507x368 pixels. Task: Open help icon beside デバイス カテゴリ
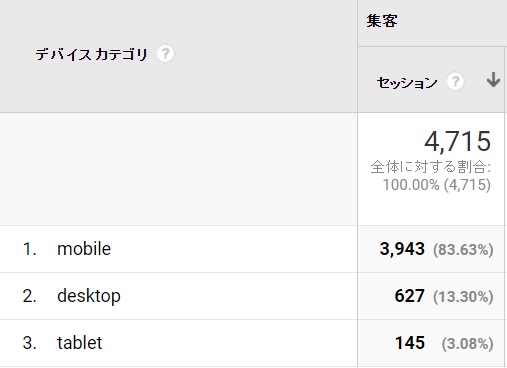(x=165, y=54)
